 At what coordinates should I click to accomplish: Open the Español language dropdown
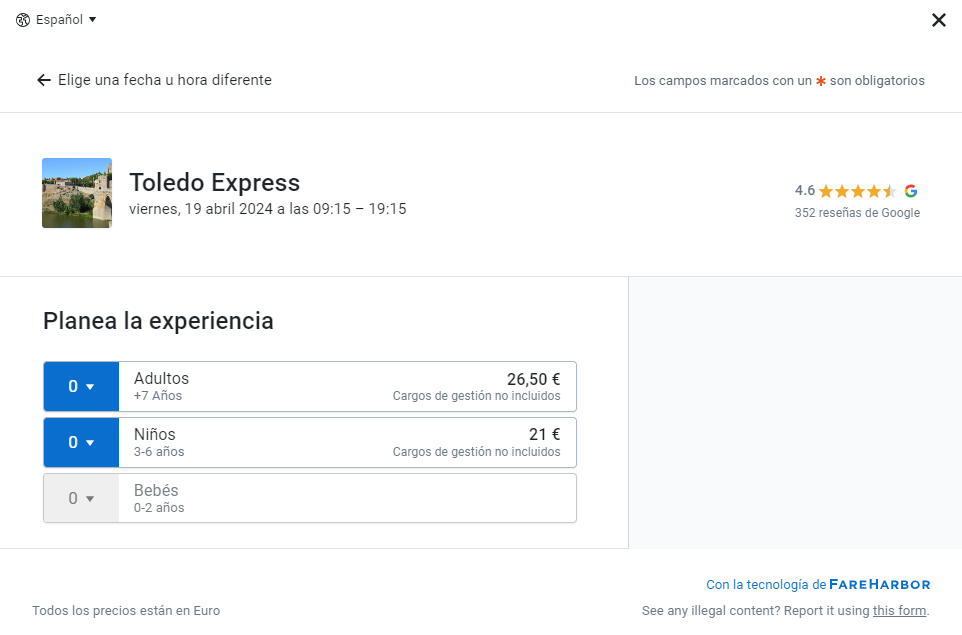point(66,20)
